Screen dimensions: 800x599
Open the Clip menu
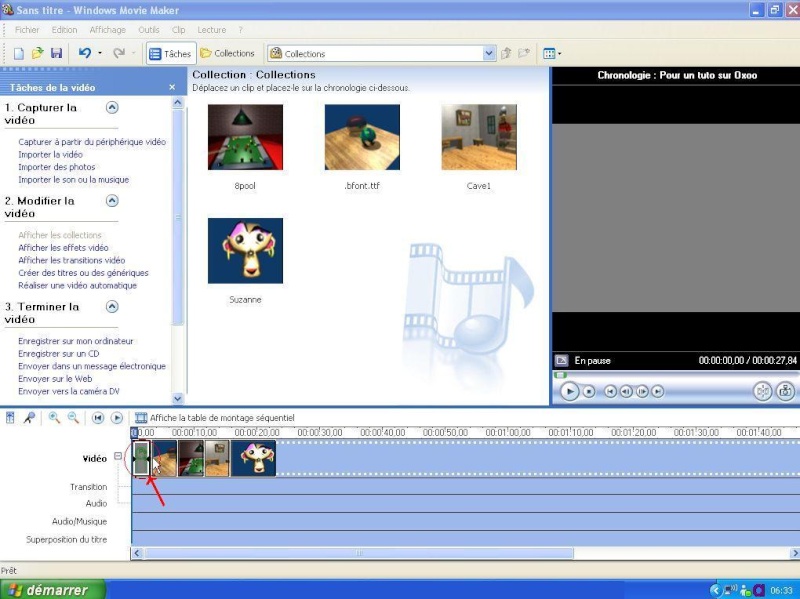click(x=179, y=30)
